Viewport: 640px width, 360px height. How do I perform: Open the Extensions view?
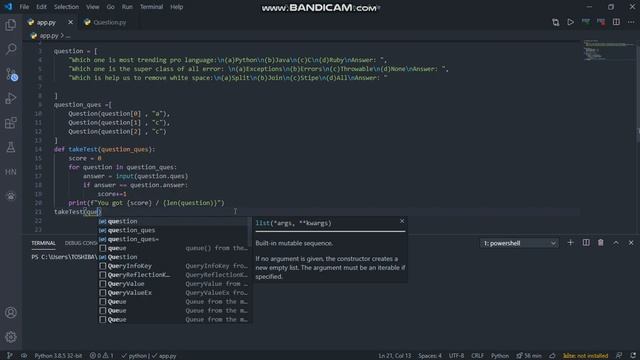pyautogui.click(x=11, y=123)
